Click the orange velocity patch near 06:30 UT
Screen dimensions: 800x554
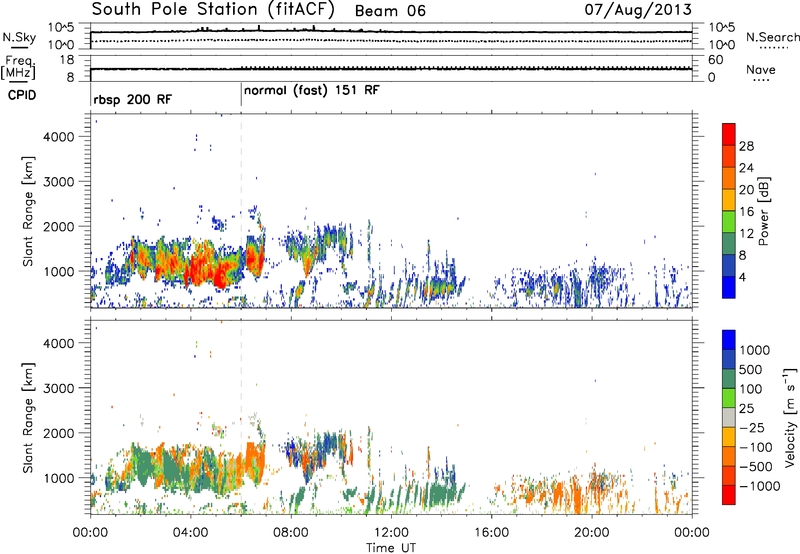254,462
